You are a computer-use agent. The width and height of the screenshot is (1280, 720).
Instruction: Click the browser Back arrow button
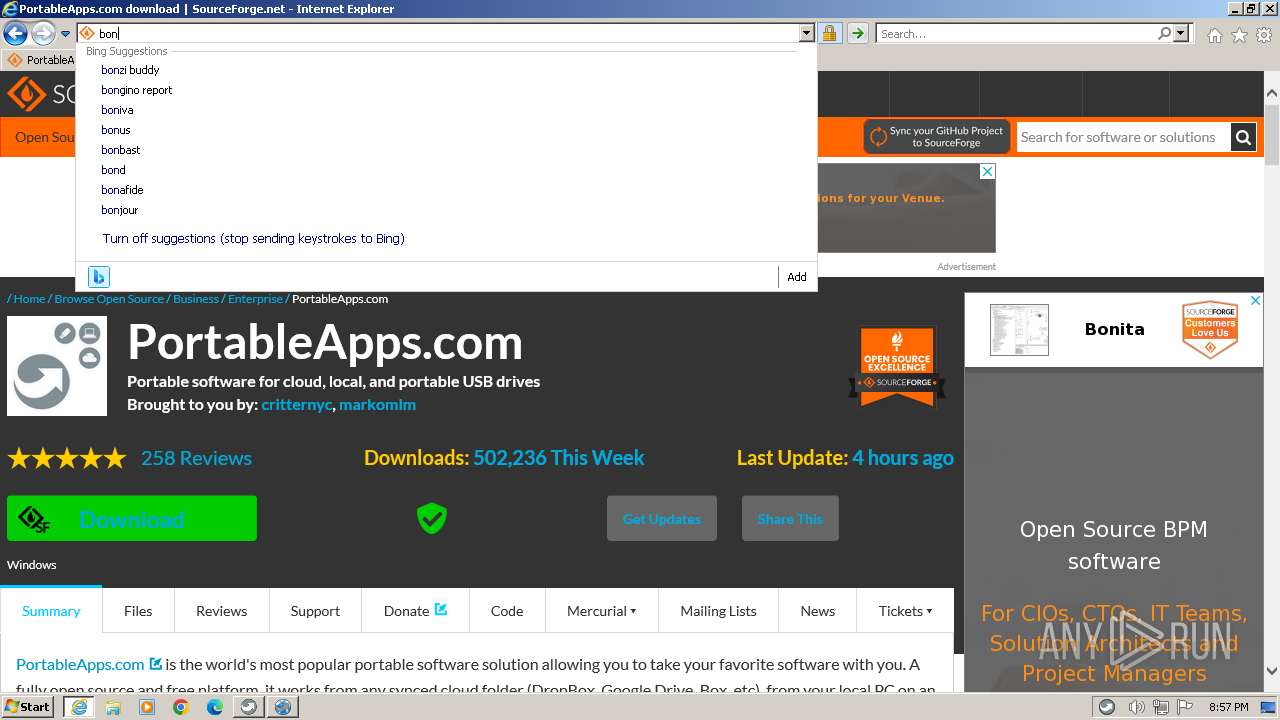[x=15, y=34]
